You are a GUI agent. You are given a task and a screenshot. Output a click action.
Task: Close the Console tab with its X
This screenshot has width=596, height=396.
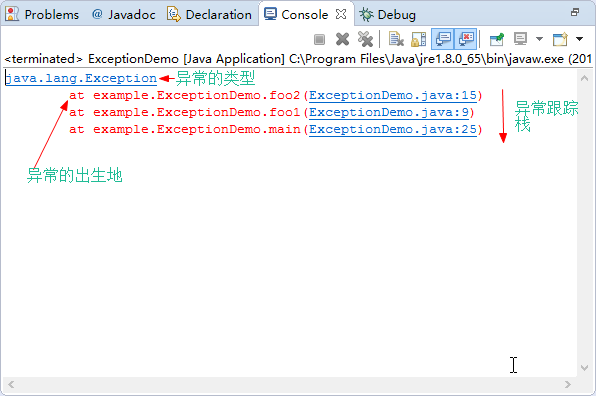click(x=341, y=14)
